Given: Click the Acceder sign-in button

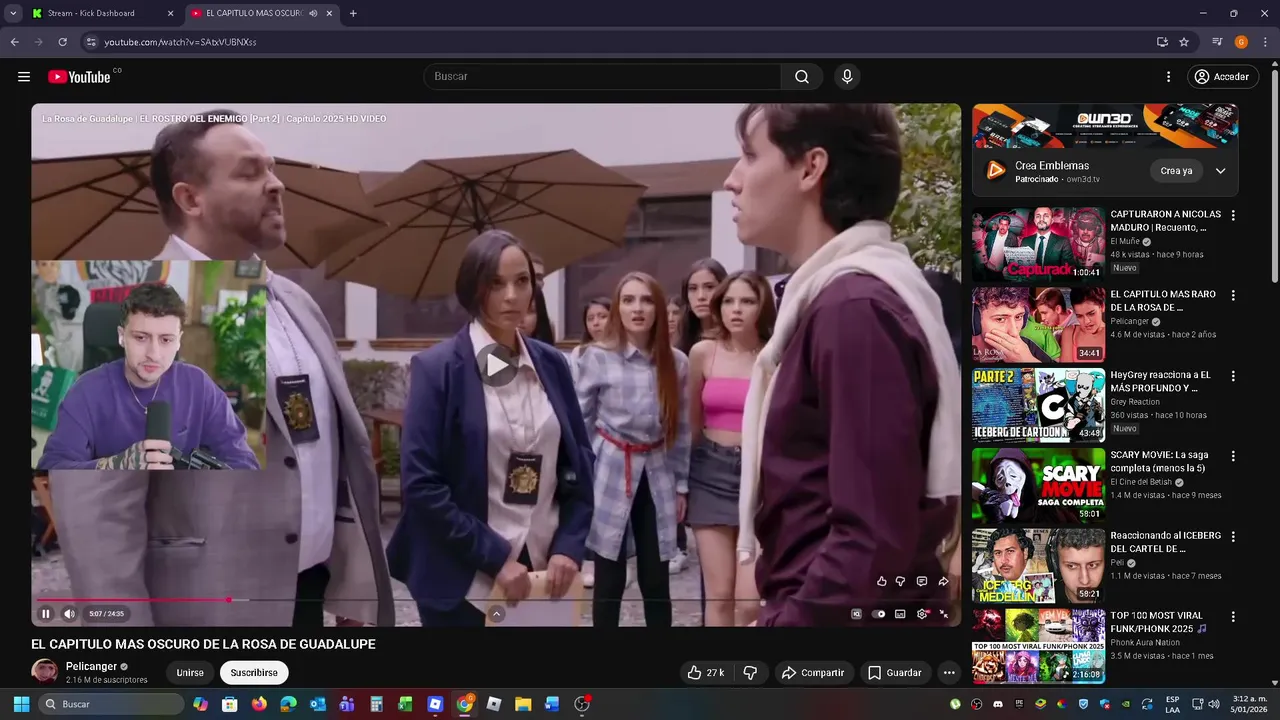Looking at the screenshot, I should pyautogui.click(x=1223, y=77).
